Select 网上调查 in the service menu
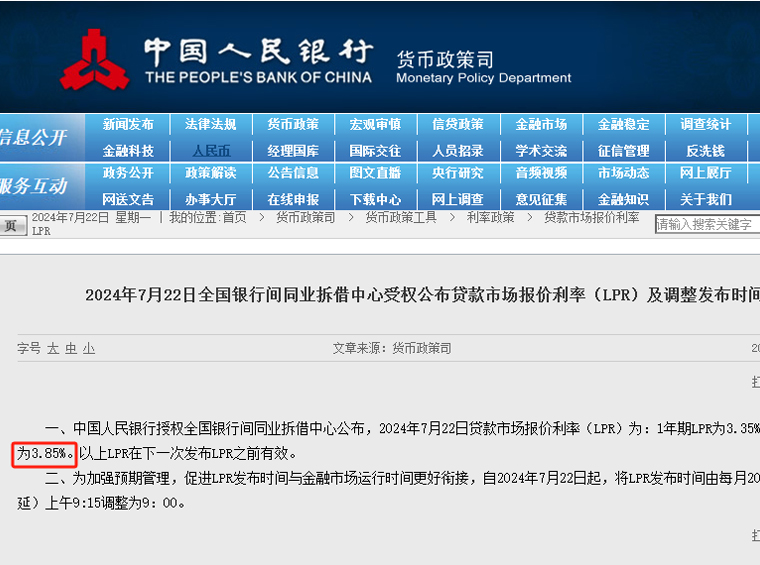This screenshot has width=760, height=565. [458, 199]
